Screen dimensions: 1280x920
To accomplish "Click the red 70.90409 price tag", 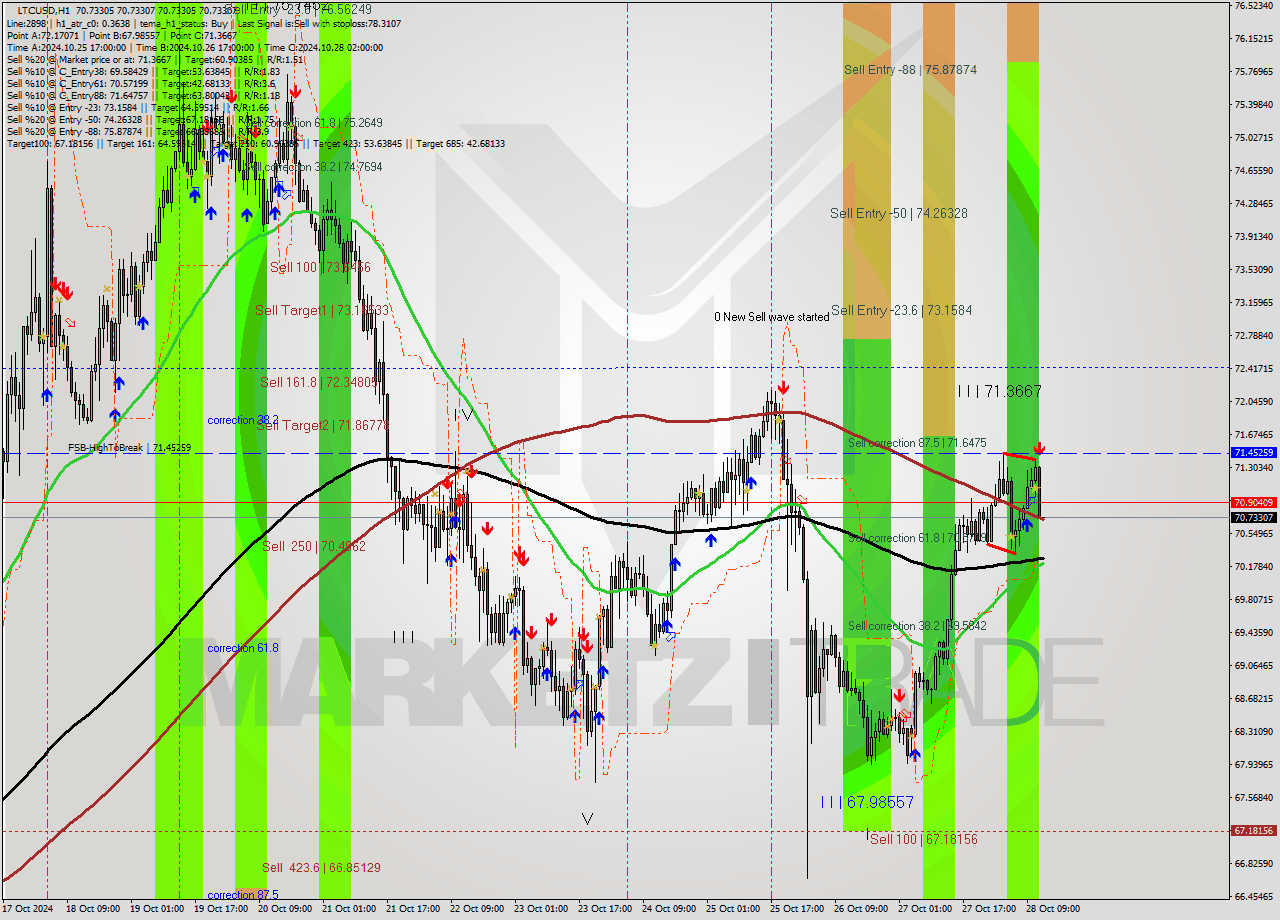I will (1253, 502).
